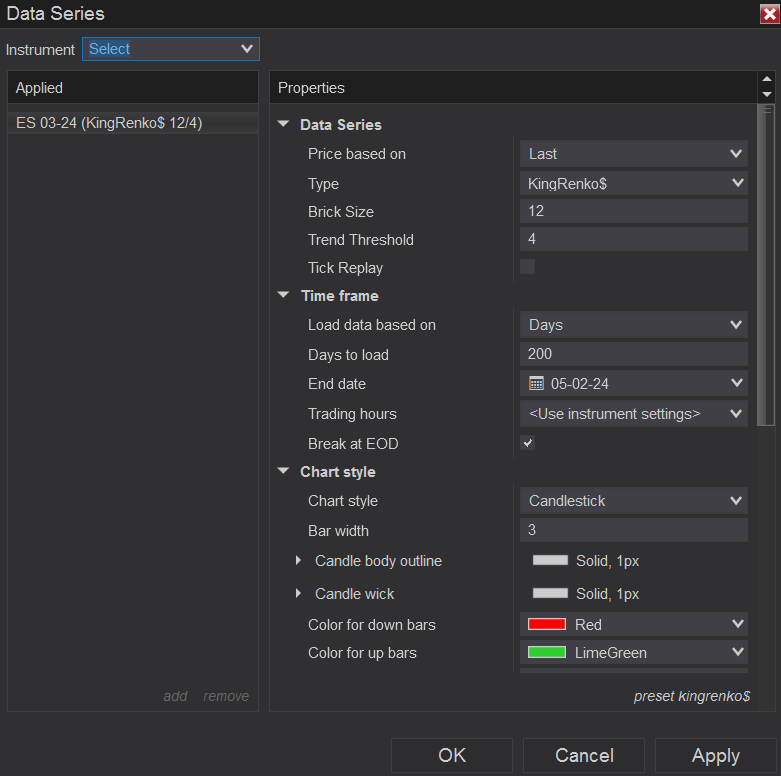Click the Properties scroll down arrow
Screen dimensions: 781x776
(767, 94)
